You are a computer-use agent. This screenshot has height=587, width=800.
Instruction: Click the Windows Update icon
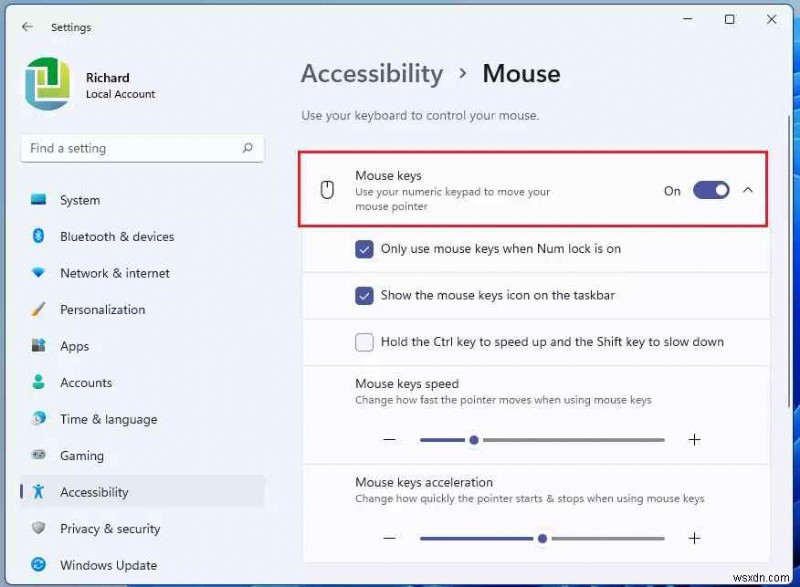[39, 565]
